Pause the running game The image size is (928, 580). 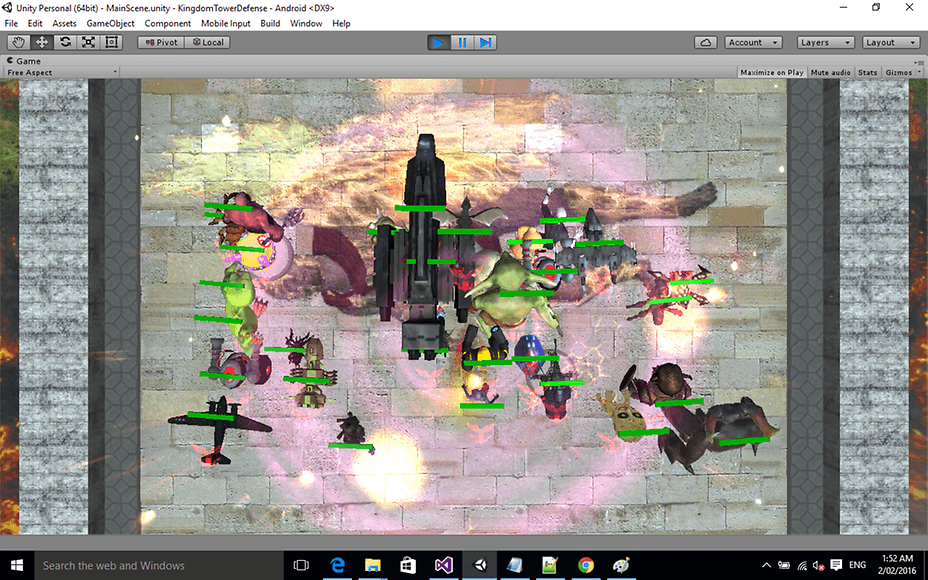click(x=462, y=43)
